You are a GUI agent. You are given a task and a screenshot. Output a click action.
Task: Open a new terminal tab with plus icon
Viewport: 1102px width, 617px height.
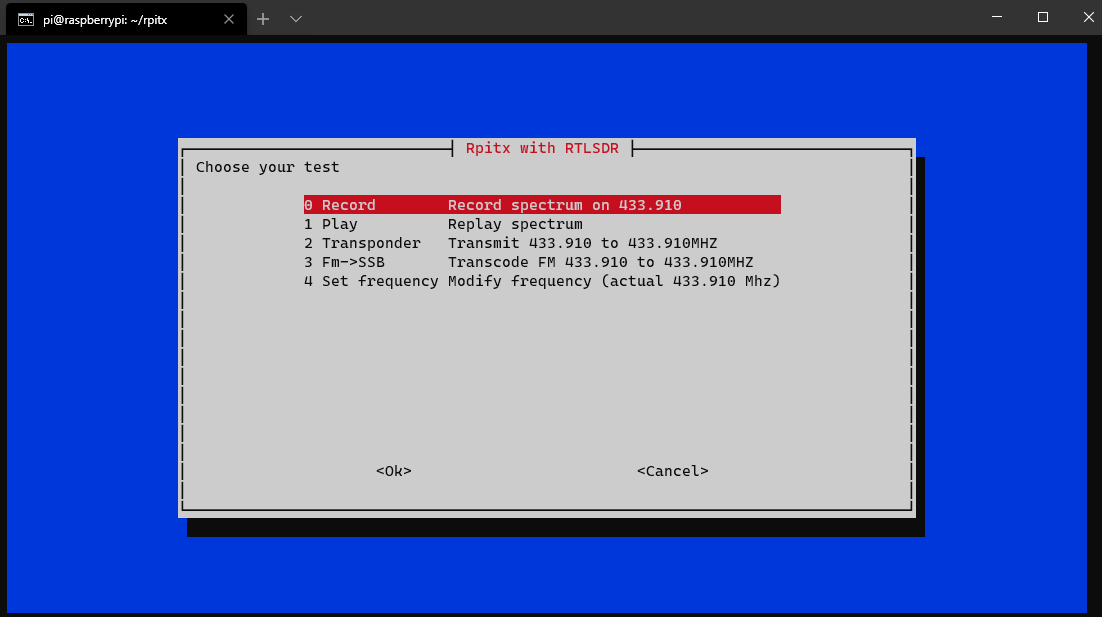(x=263, y=19)
